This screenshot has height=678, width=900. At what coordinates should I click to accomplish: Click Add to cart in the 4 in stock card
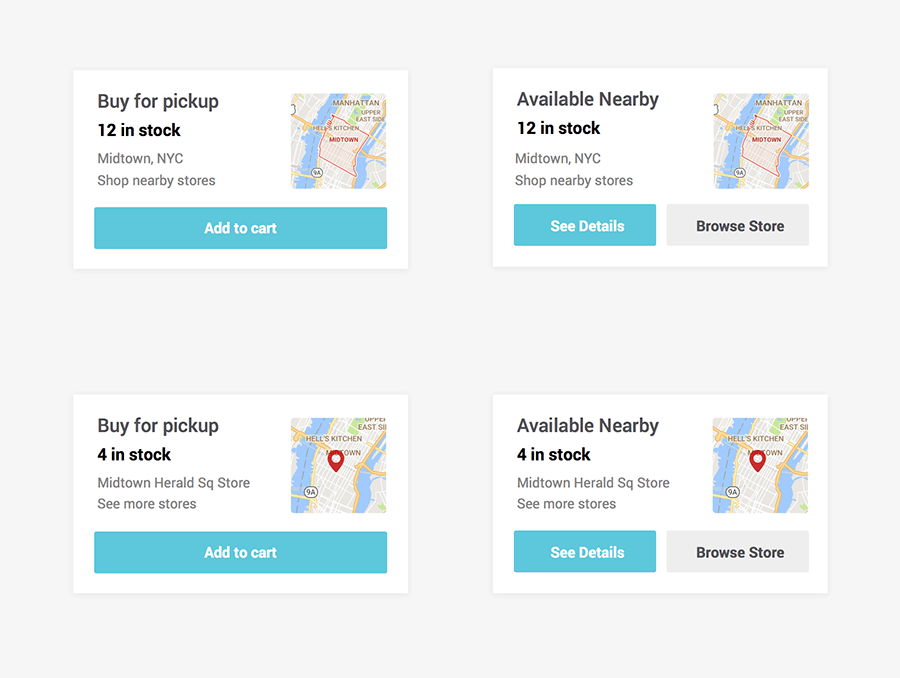[240, 552]
